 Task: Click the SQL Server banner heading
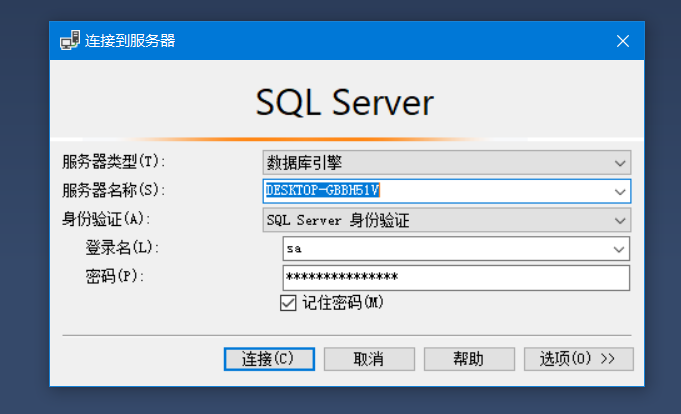(344, 103)
